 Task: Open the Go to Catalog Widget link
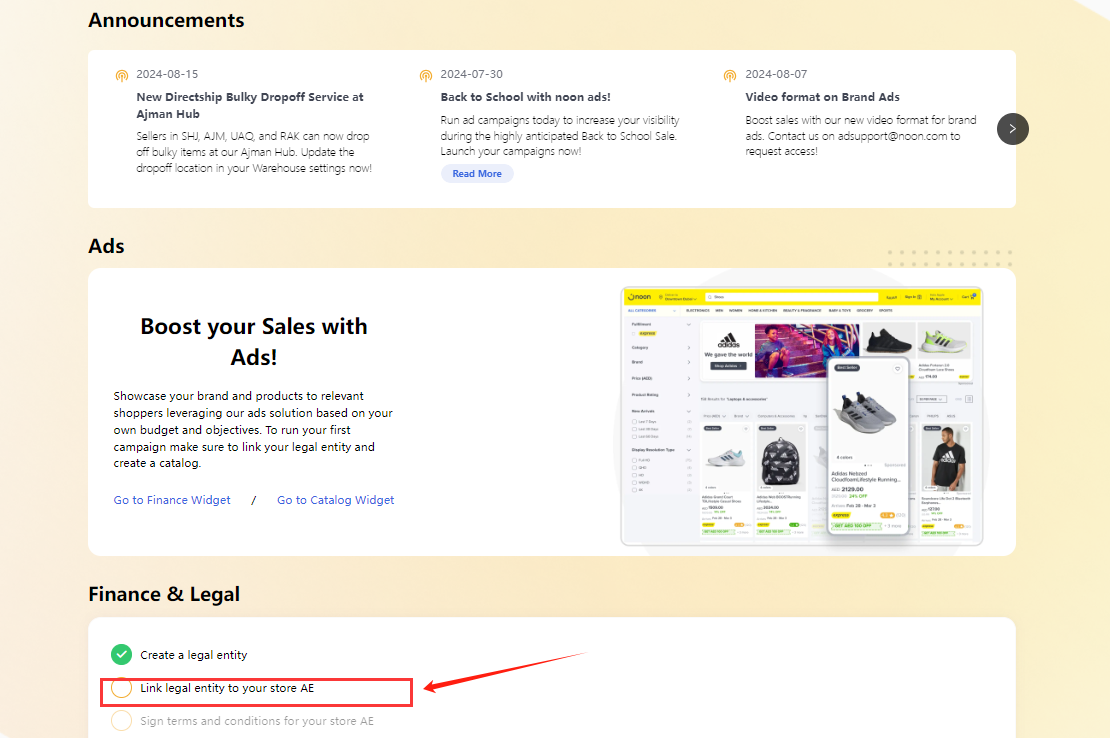click(336, 500)
